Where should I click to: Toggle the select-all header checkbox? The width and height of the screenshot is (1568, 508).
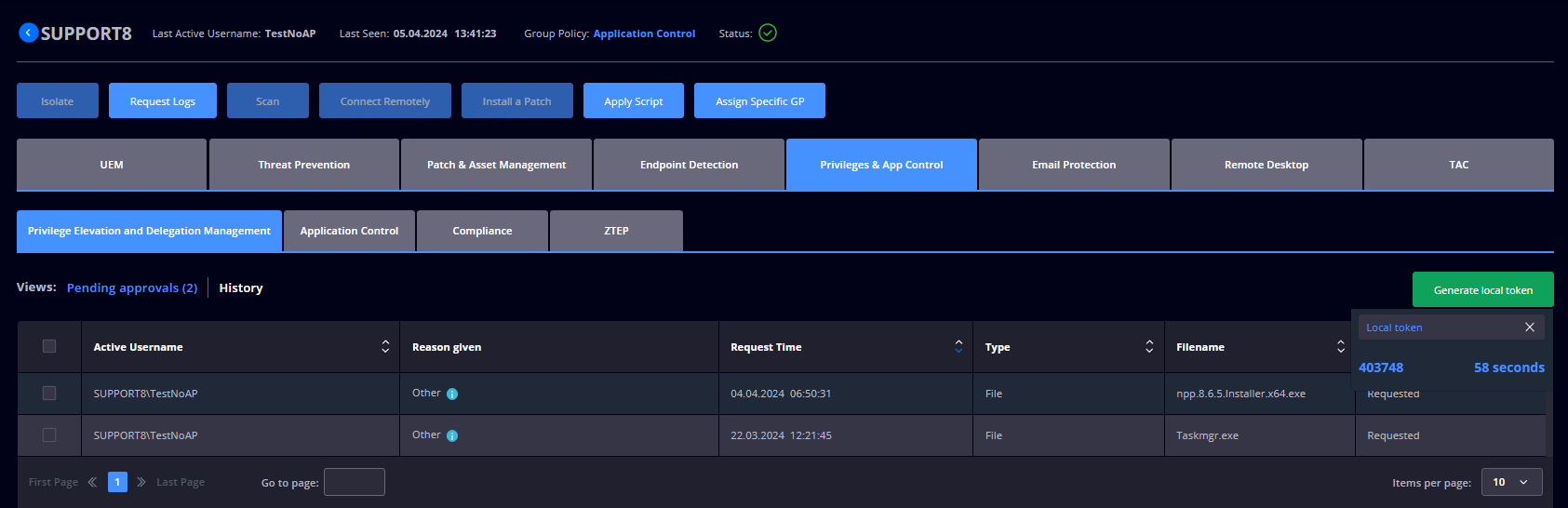pos(49,346)
